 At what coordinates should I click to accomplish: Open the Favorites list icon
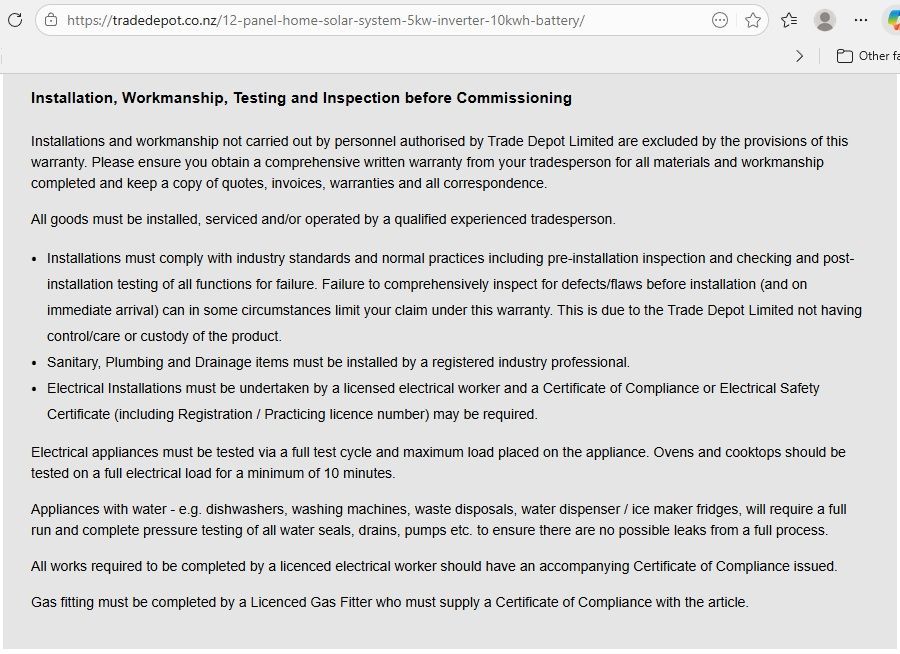pyautogui.click(x=788, y=20)
